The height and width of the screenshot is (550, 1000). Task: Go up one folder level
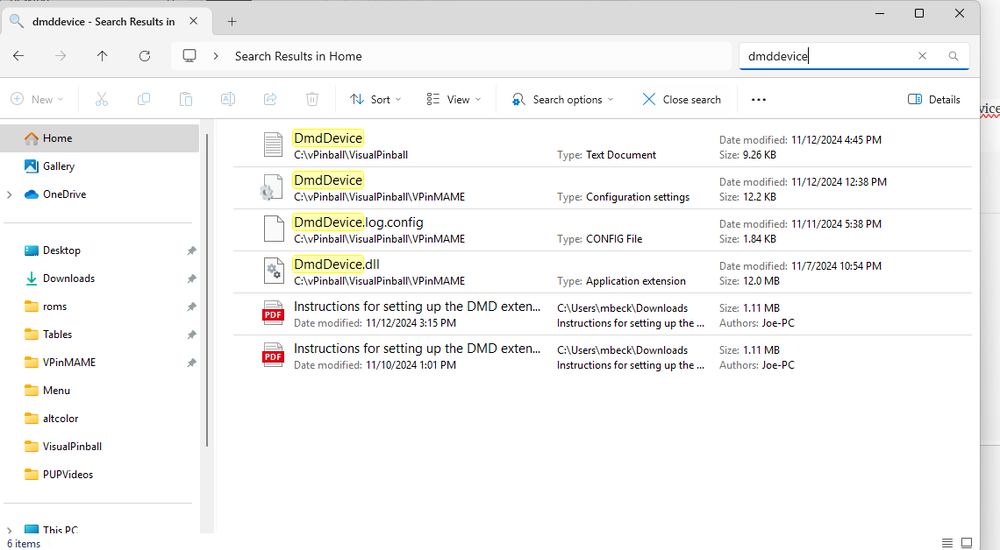[102, 56]
